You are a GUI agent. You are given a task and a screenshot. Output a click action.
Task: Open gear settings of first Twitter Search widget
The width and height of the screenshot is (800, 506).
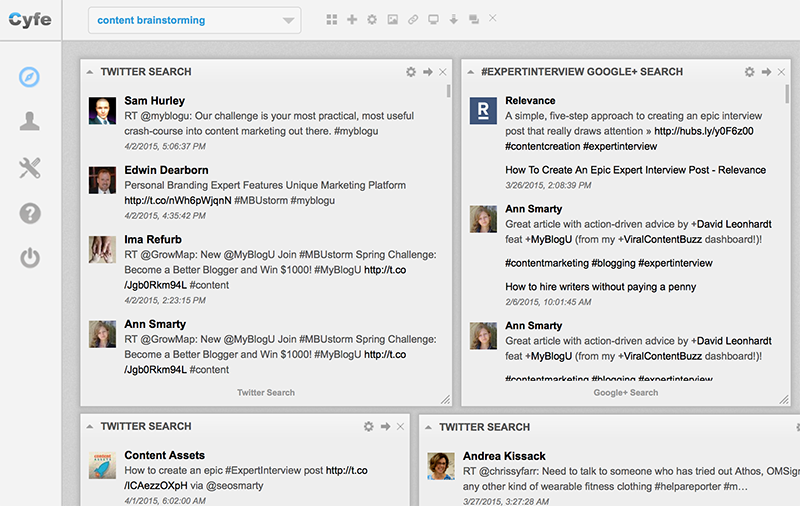411,72
